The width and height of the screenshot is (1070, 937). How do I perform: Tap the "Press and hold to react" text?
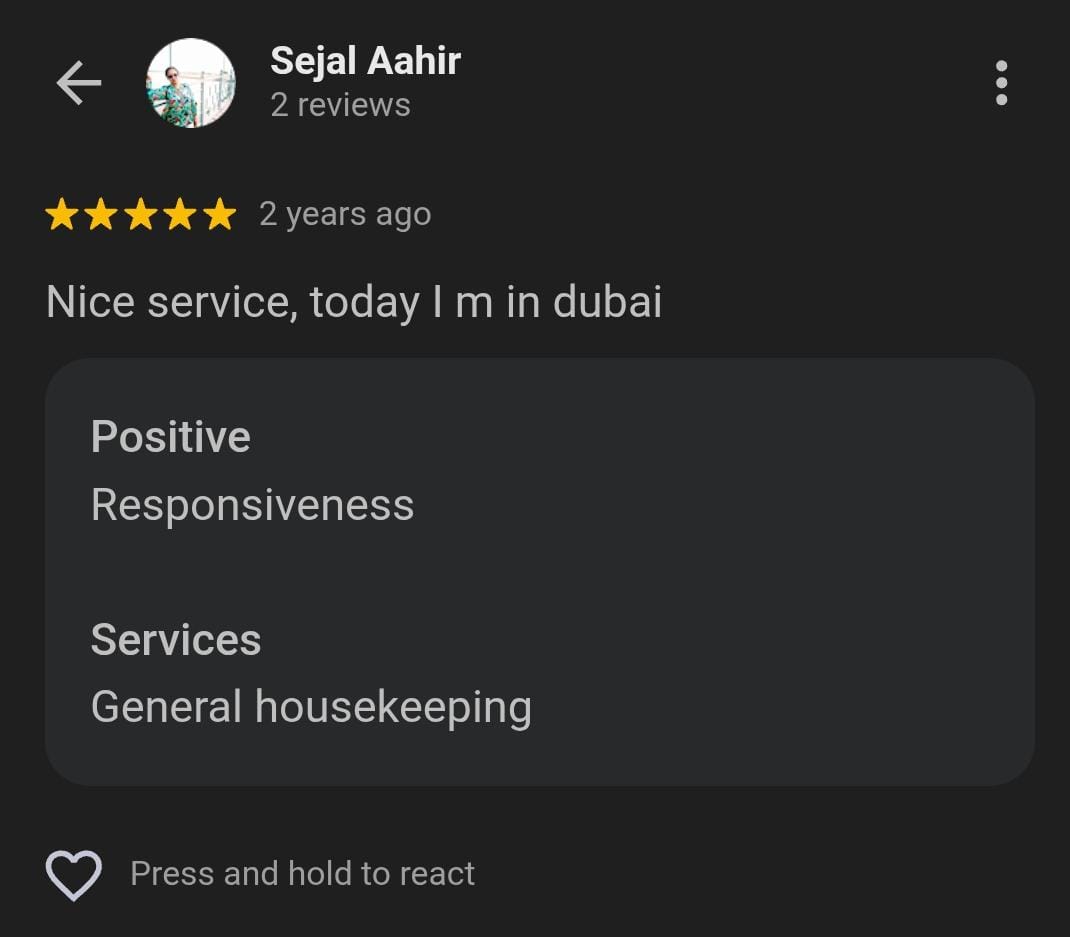[302, 874]
